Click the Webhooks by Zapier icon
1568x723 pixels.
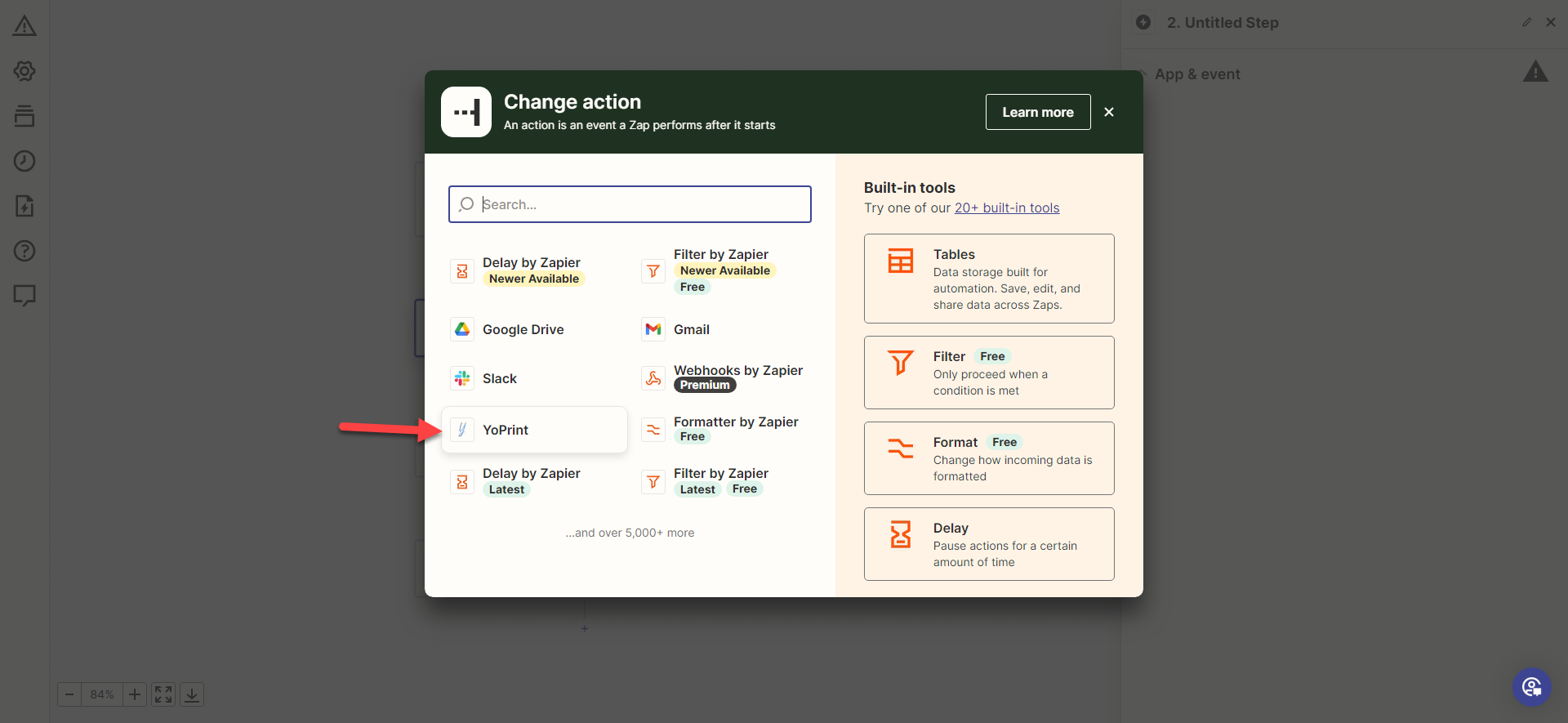(653, 378)
